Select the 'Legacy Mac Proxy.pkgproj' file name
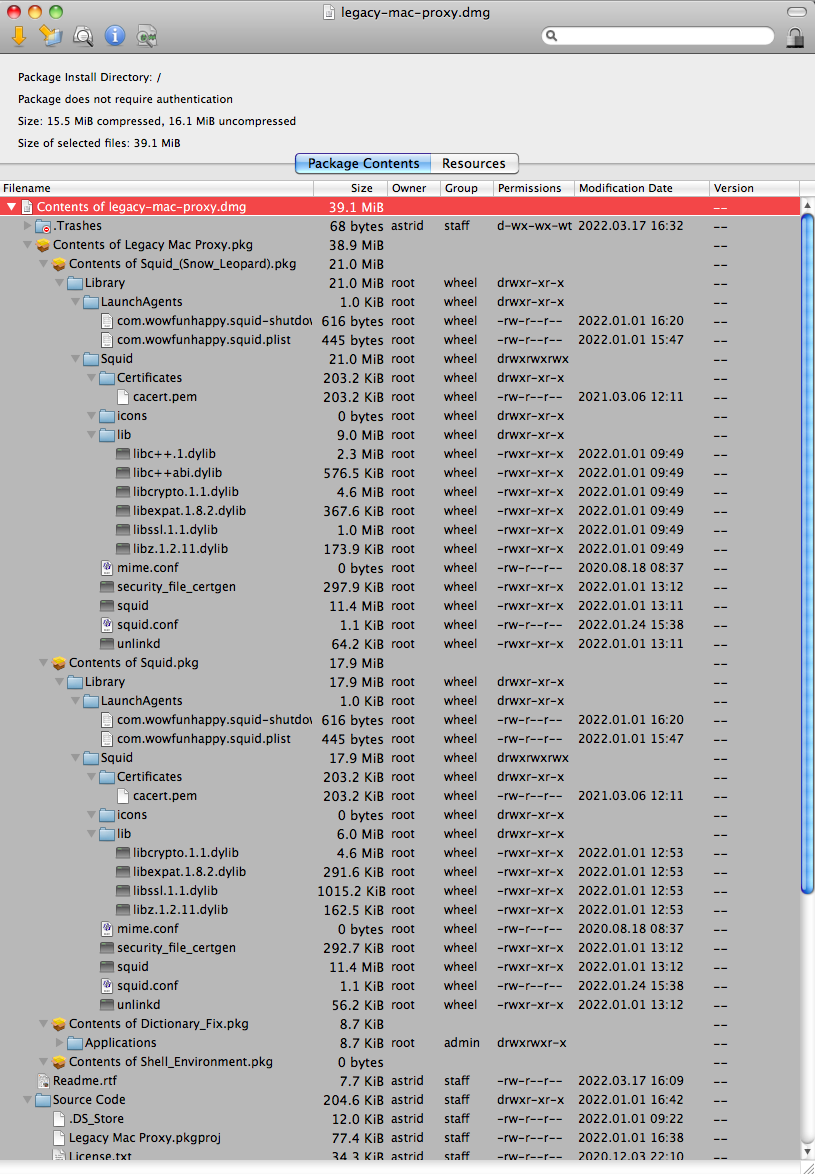The width and height of the screenshot is (815, 1174). 144,1138
